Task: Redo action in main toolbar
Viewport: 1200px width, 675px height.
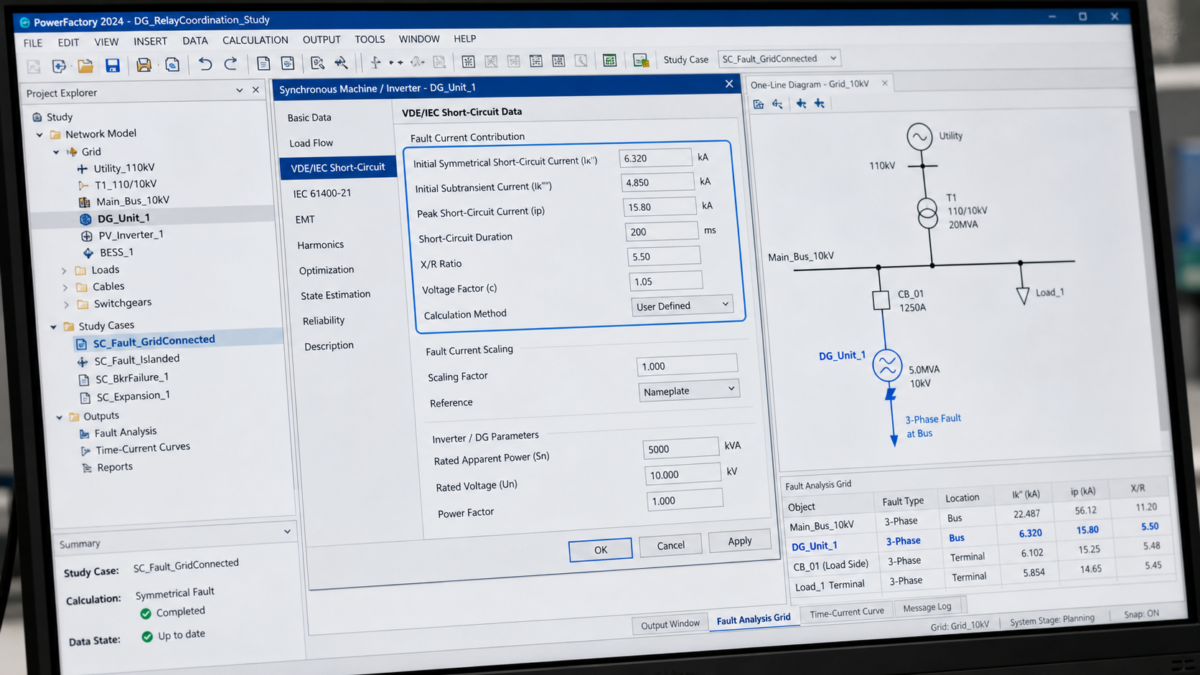Action: pyautogui.click(x=230, y=64)
